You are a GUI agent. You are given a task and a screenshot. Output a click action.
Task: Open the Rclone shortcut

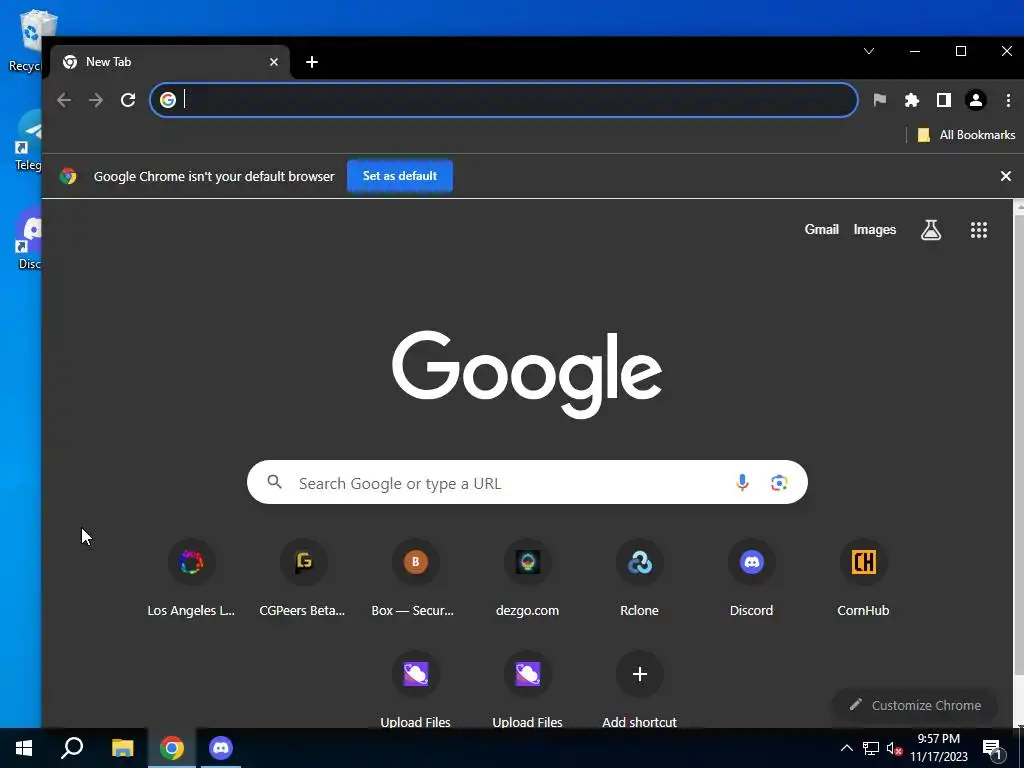[x=639, y=579]
